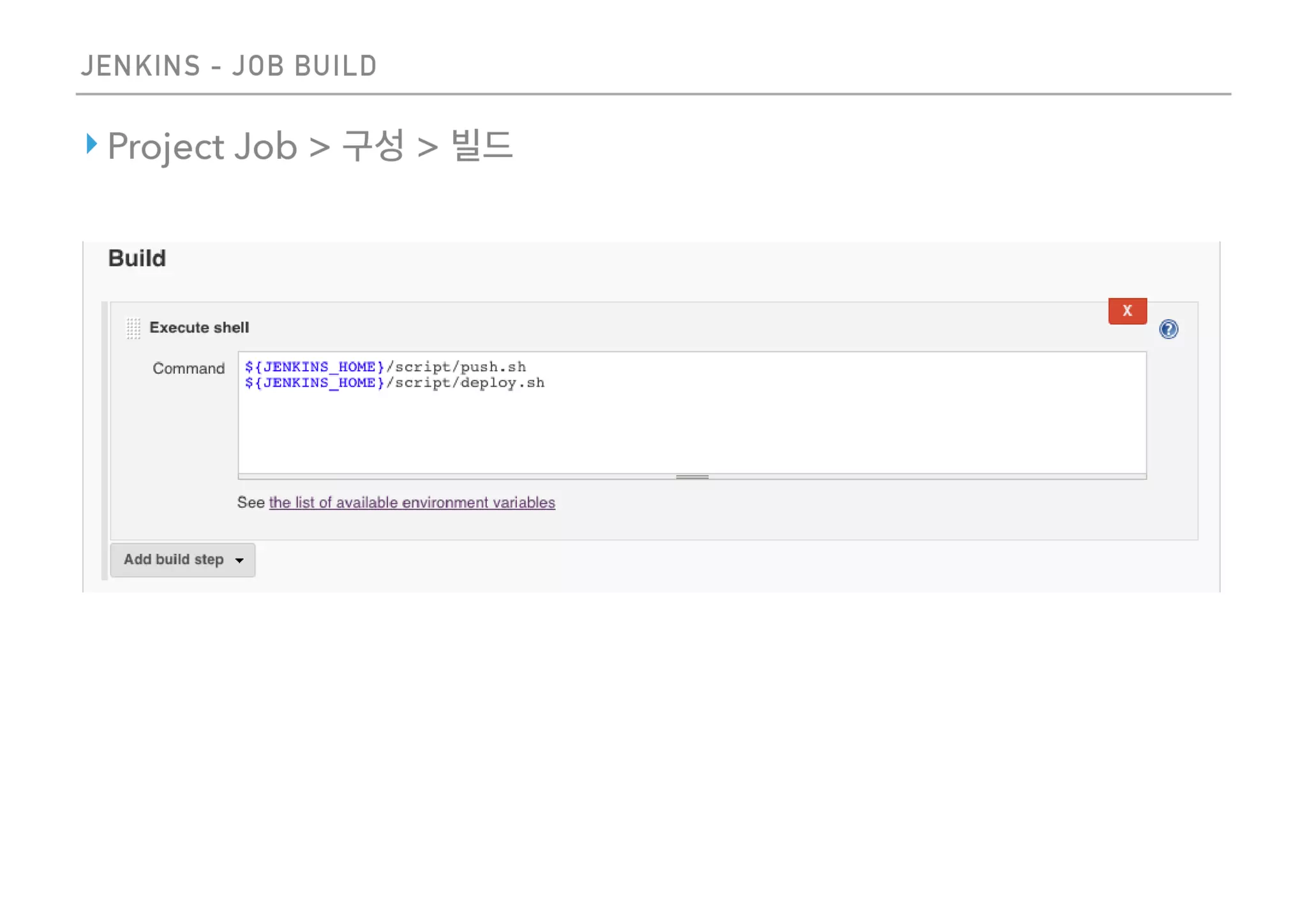The width and height of the screenshot is (1307, 924).
Task: Click the JENKINS - JOB BUILD slide title
Action: click(229, 66)
